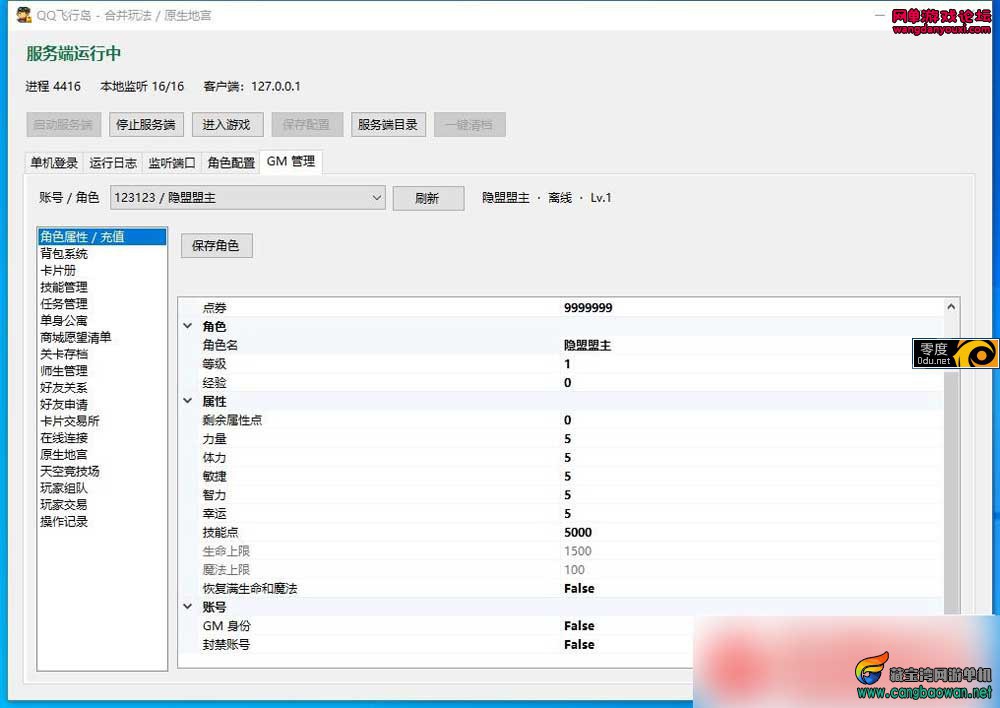The height and width of the screenshot is (708, 1000).
Task: Select 卡片交易所 in the left list
Action: (x=102, y=421)
